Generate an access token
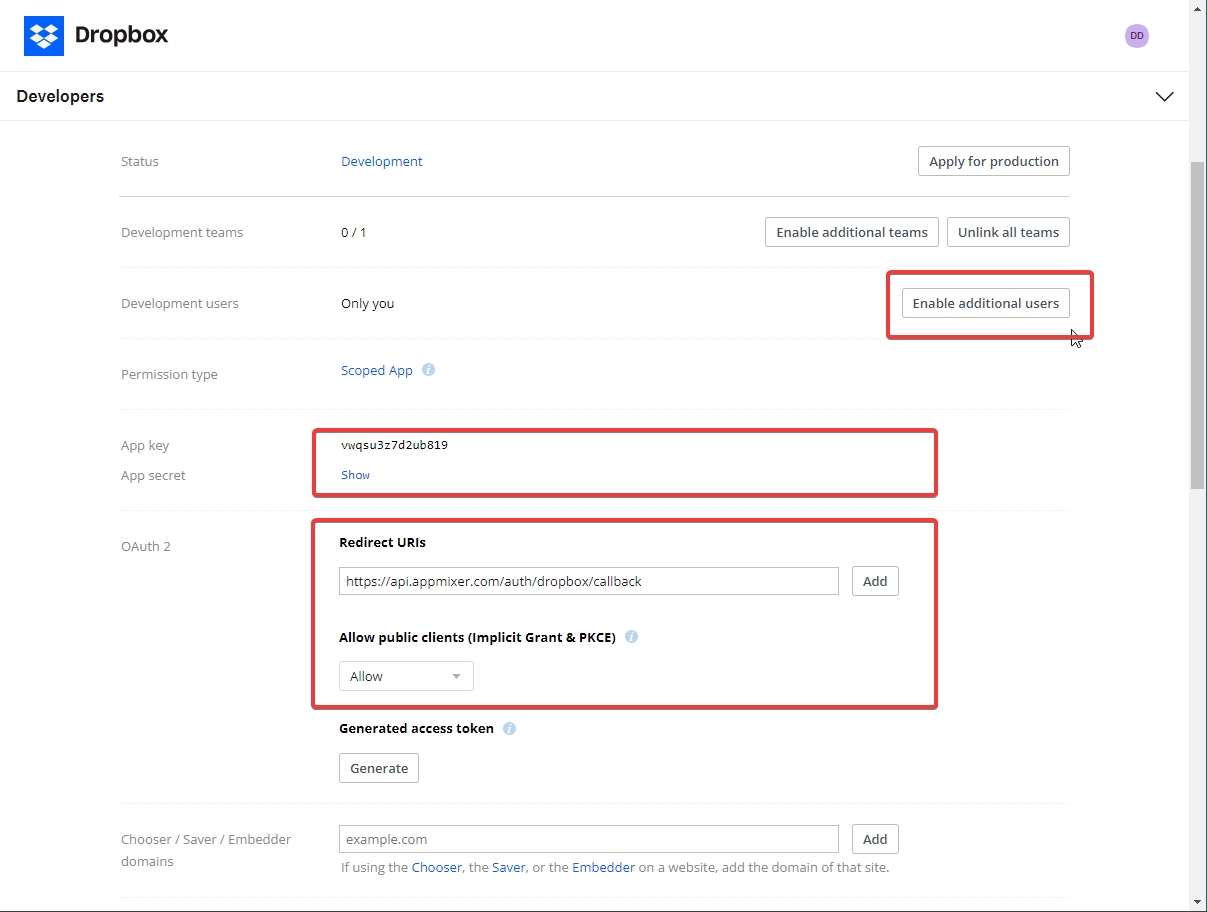The width and height of the screenshot is (1207, 912). pyautogui.click(x=379, y=768)
